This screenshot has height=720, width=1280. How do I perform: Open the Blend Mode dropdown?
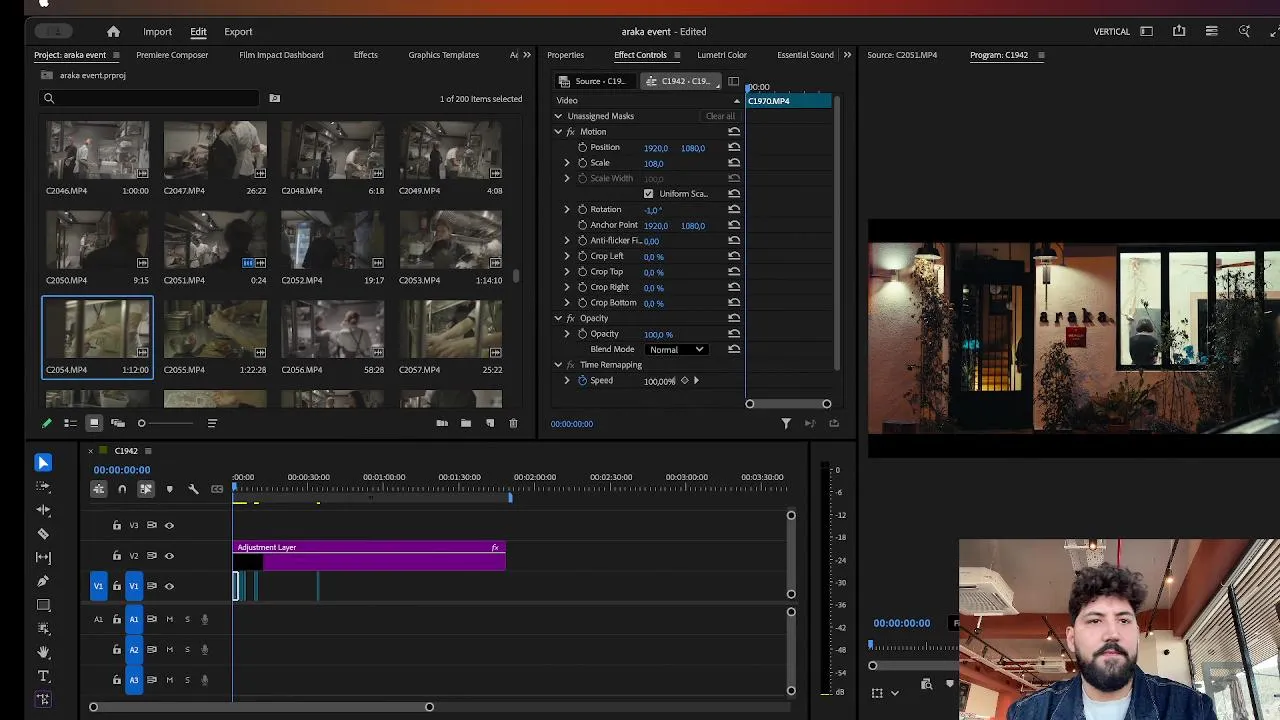click(677, 349)
